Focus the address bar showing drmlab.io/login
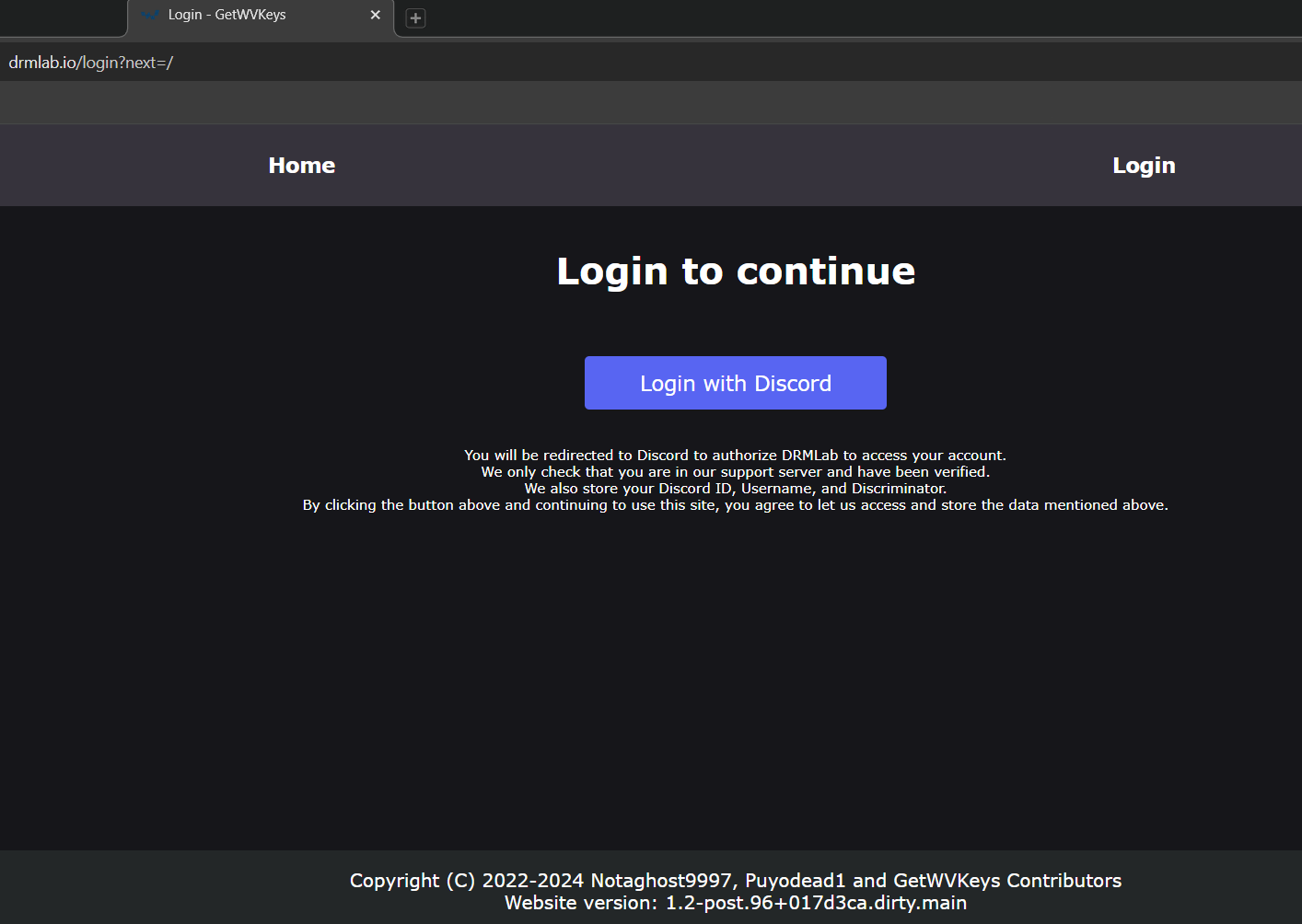The height and width of the screenshot is (924, 1302). (651, 63)
